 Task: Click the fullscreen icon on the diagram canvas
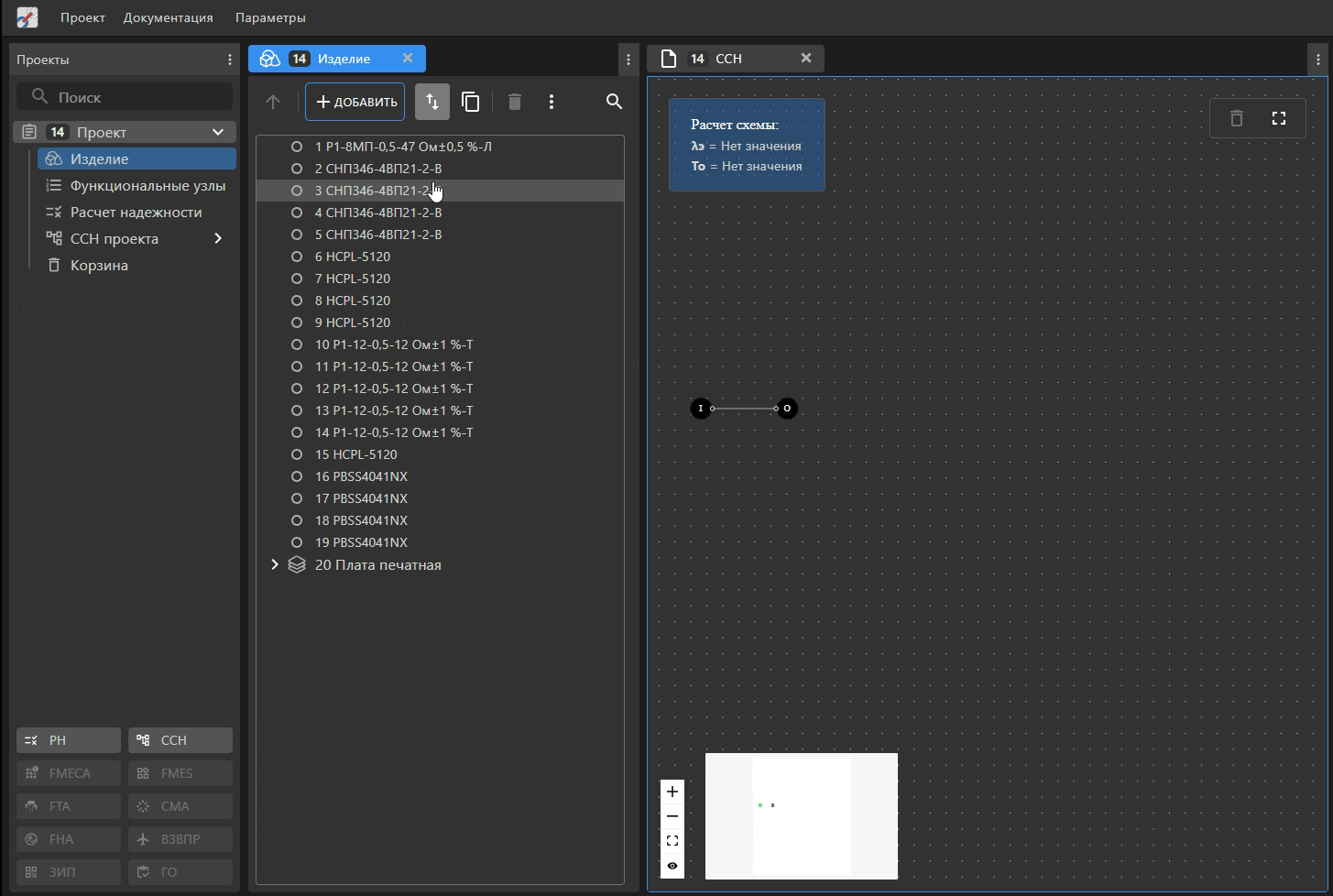click(1279, 118)
